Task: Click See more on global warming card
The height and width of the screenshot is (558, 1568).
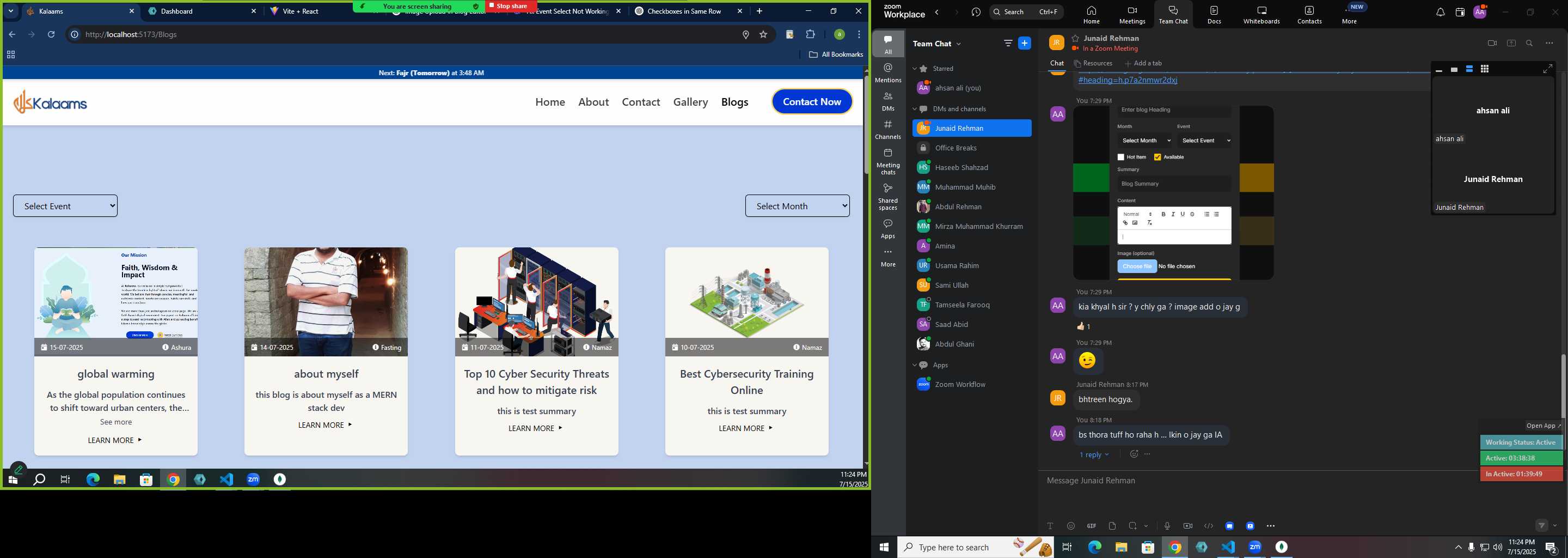Action: coord(115,422)
